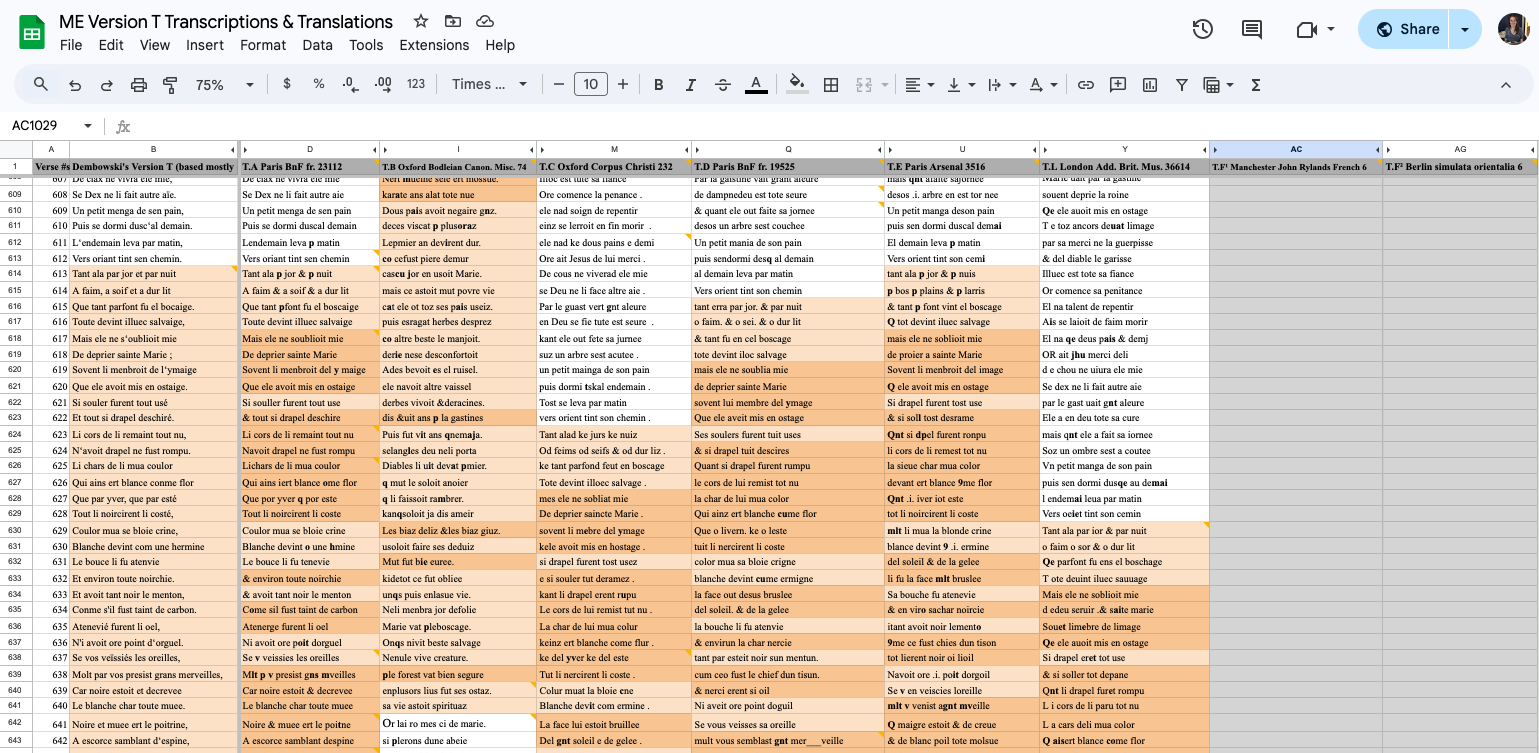Click the increase font size plus button
This screenshot has height=753, width=1539.
tap(623, 85)
